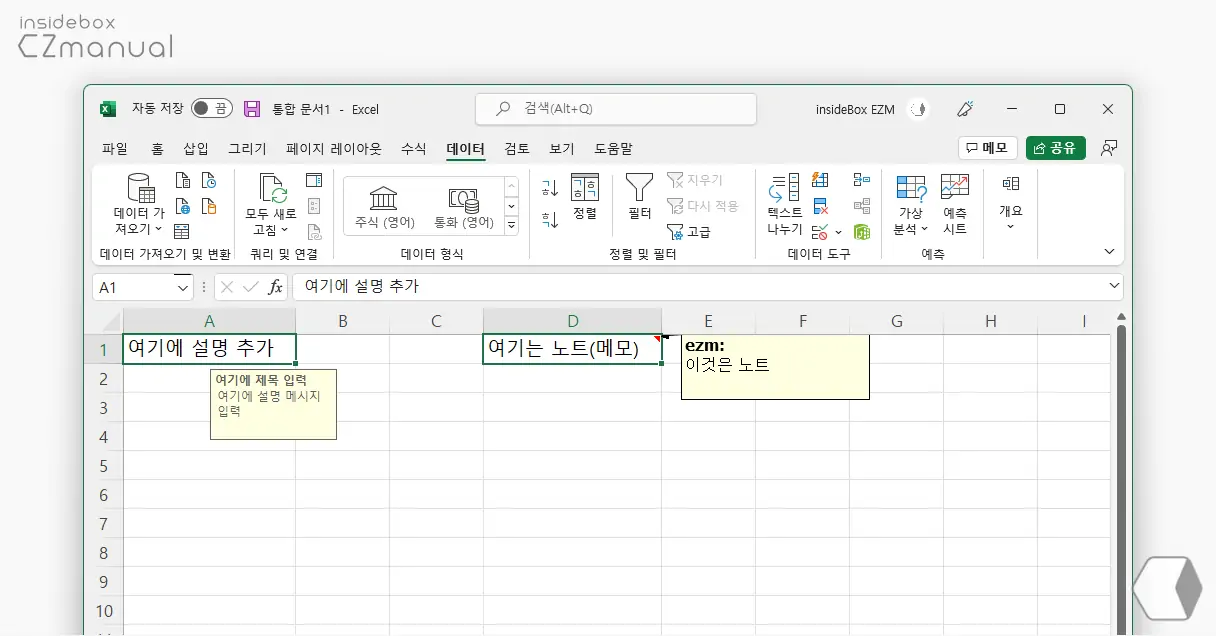
Task: Click Remove Duplicates icon
Action: (x=821, y=206)
